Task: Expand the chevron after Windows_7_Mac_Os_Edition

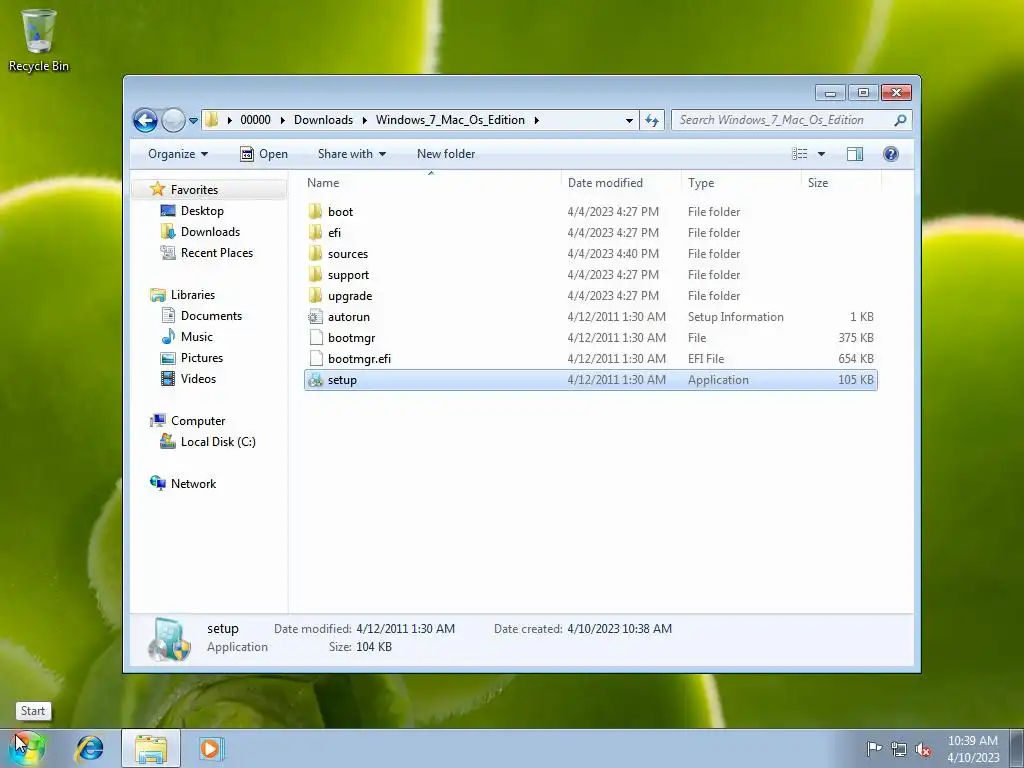Action: (536, 120)
